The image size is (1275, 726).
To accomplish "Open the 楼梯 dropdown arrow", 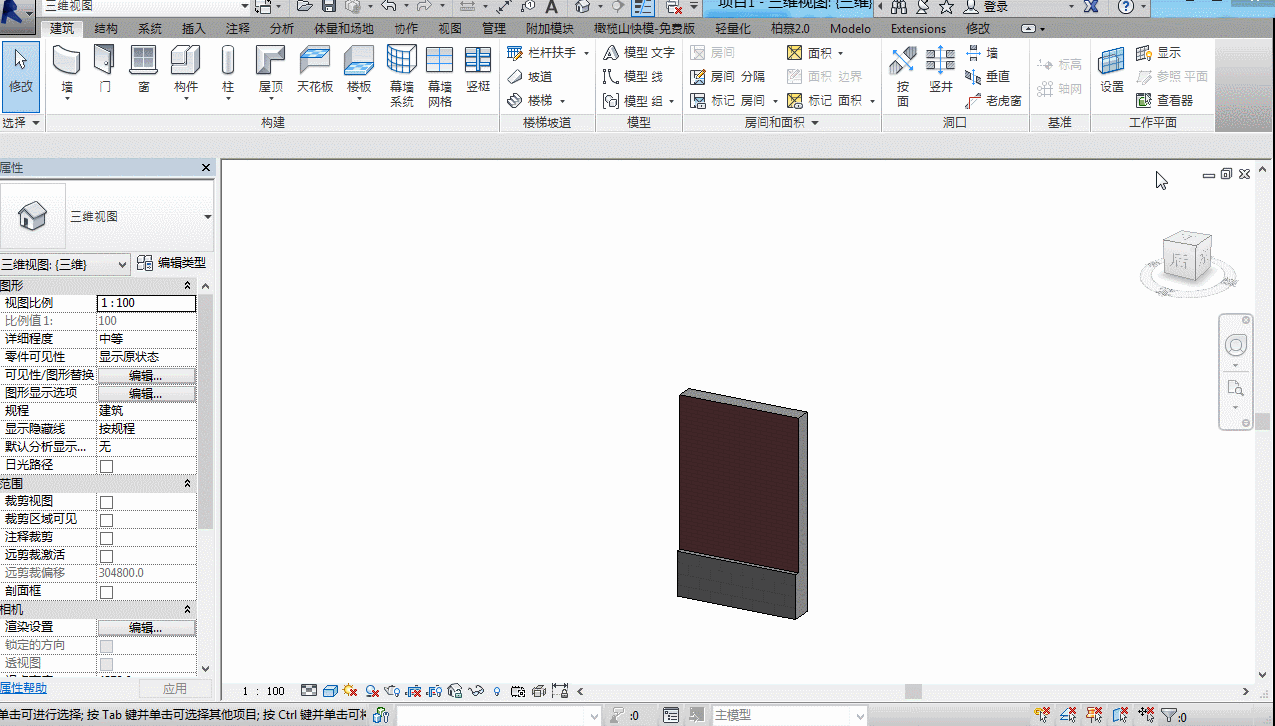I will tap(562, 100).
